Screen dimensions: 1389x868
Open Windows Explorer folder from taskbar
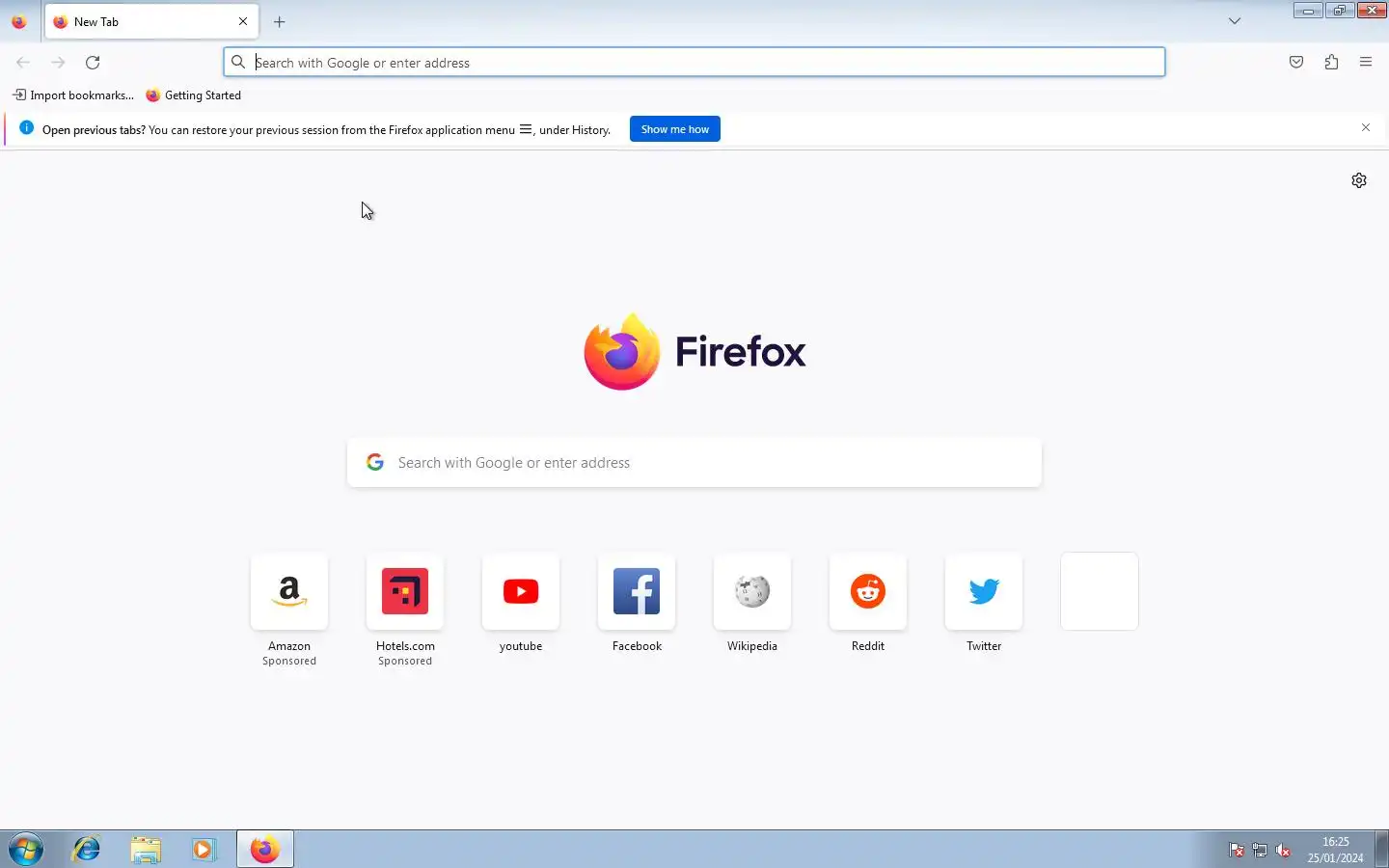[146, 850]
